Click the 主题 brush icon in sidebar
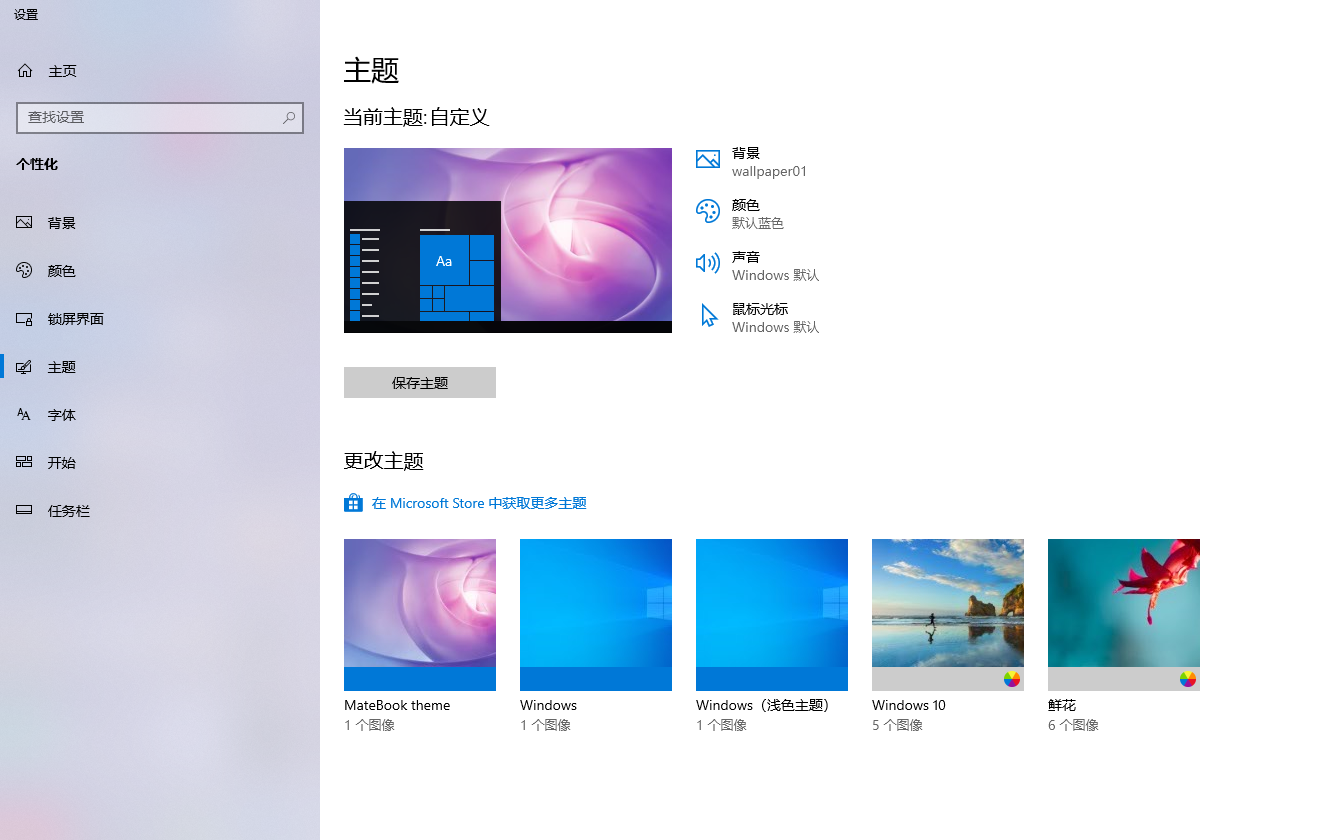The height and width of the screenshot is (840, 1326). tap(25, 367)
